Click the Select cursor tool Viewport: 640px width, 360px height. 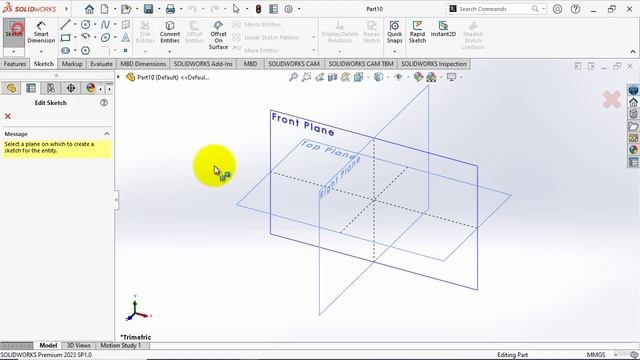click(236, 9)
